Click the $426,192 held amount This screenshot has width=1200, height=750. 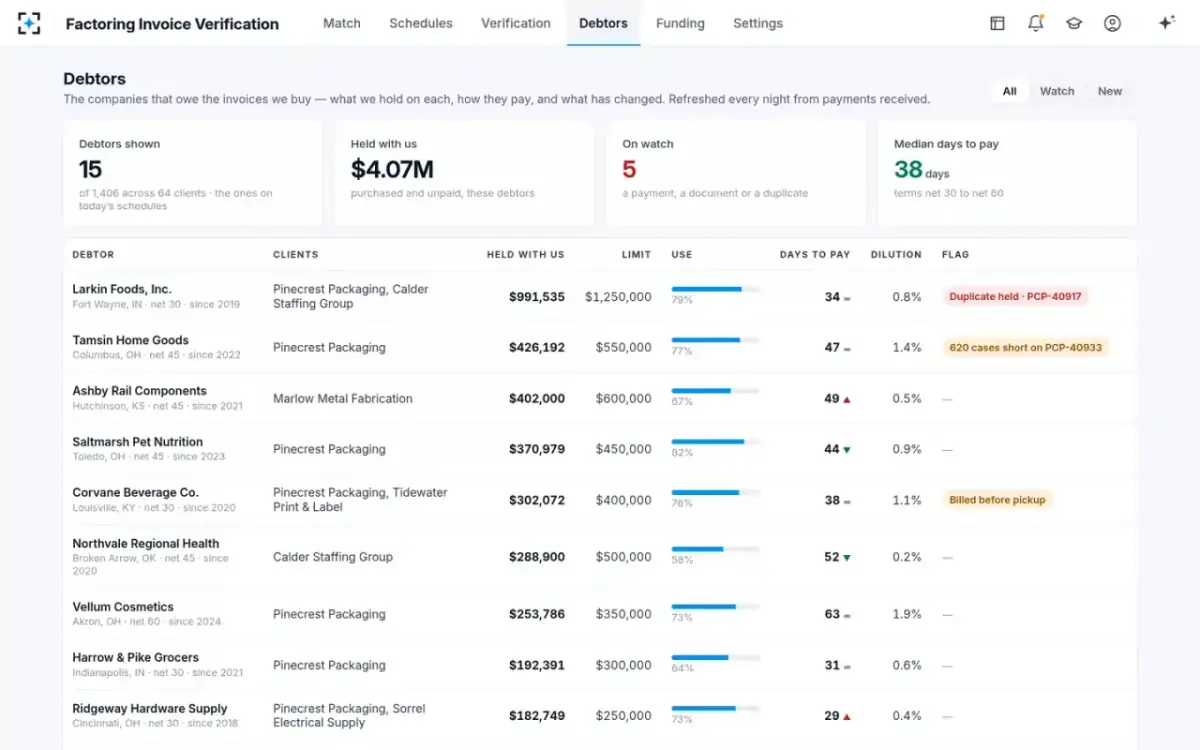(x=537, y=348)
